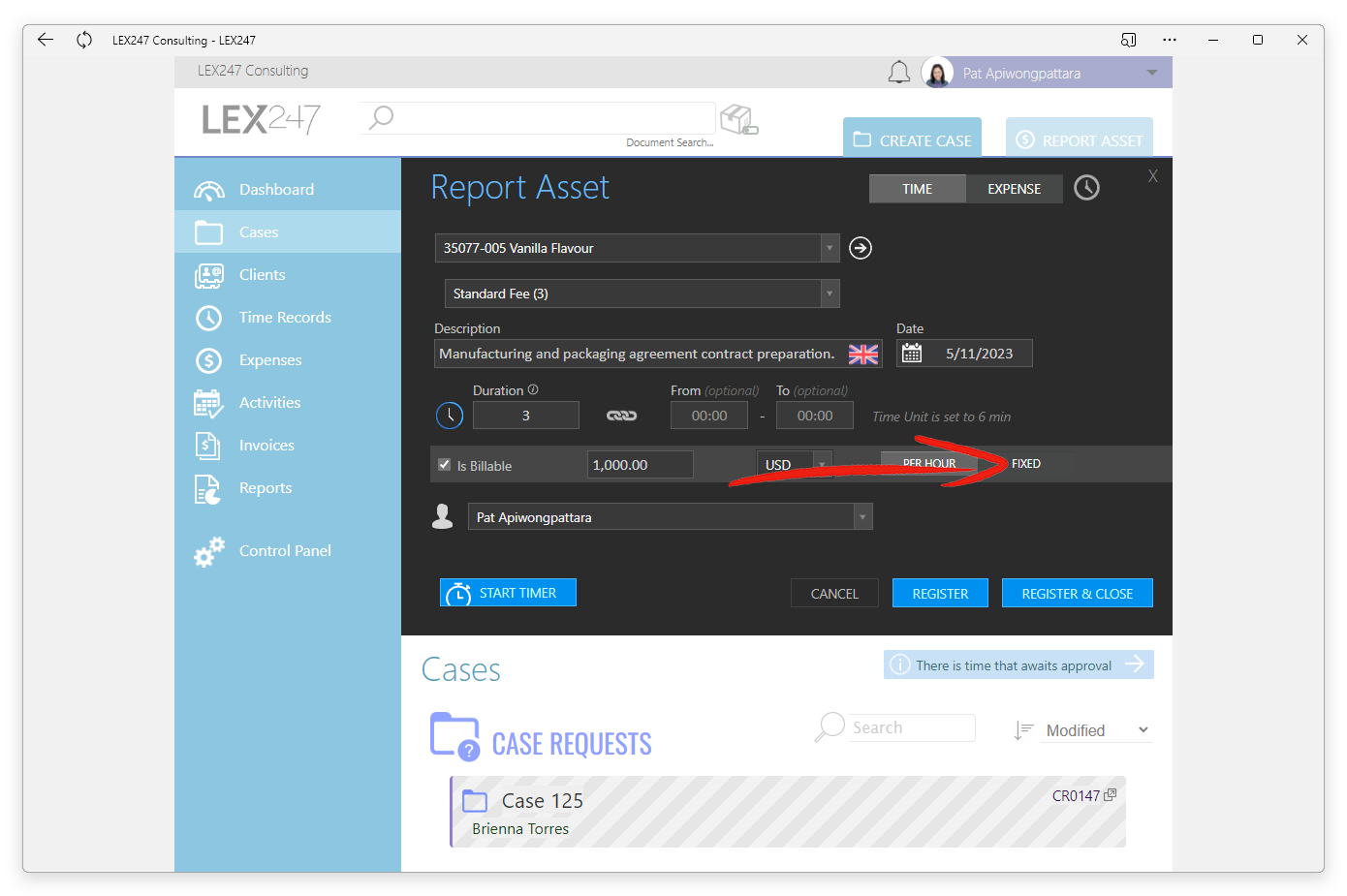The image size is (1347, 896).
Task: Switch to the EXPENSE tab
Action: 1015,189
